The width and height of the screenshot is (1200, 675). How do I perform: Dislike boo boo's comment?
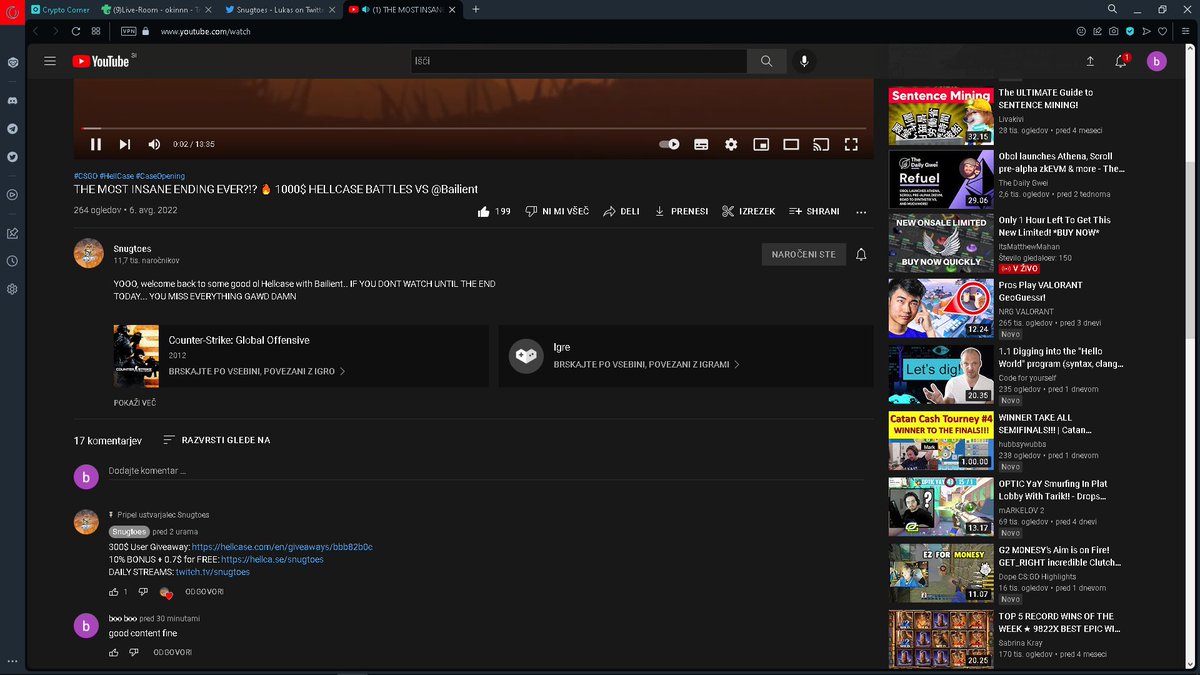tap(133, 652)
